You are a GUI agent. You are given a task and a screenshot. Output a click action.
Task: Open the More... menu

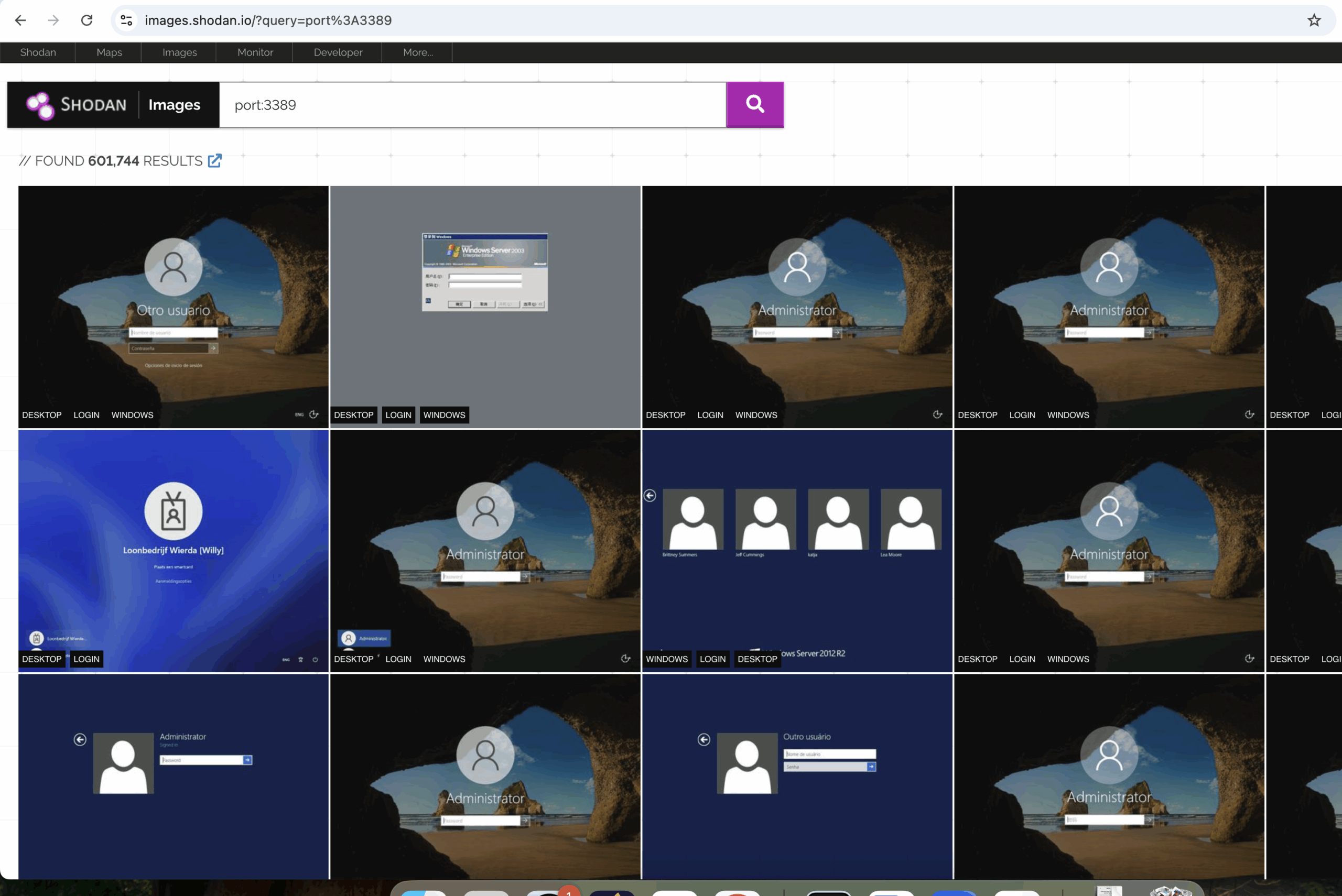click(x=418, y=52)
